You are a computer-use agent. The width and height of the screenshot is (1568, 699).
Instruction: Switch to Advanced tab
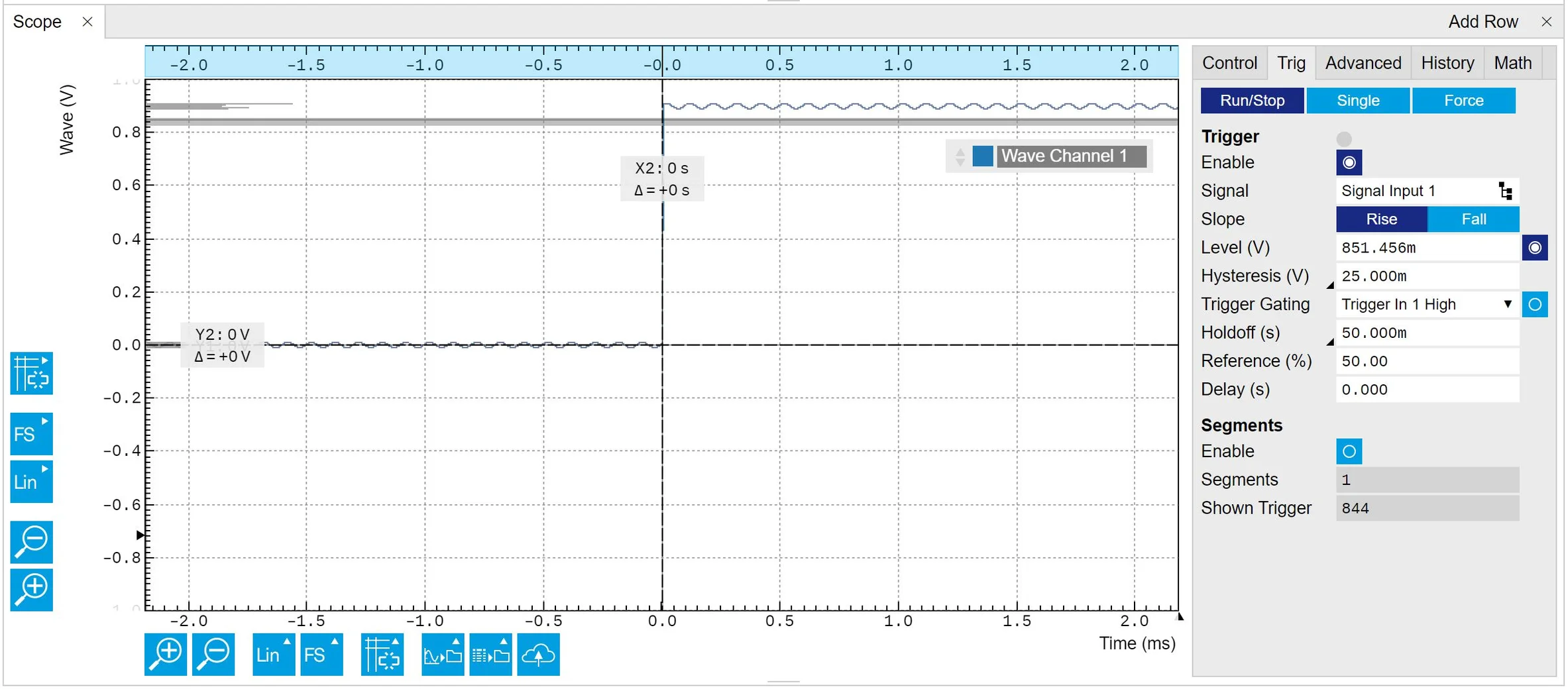tap(1363, 63)
